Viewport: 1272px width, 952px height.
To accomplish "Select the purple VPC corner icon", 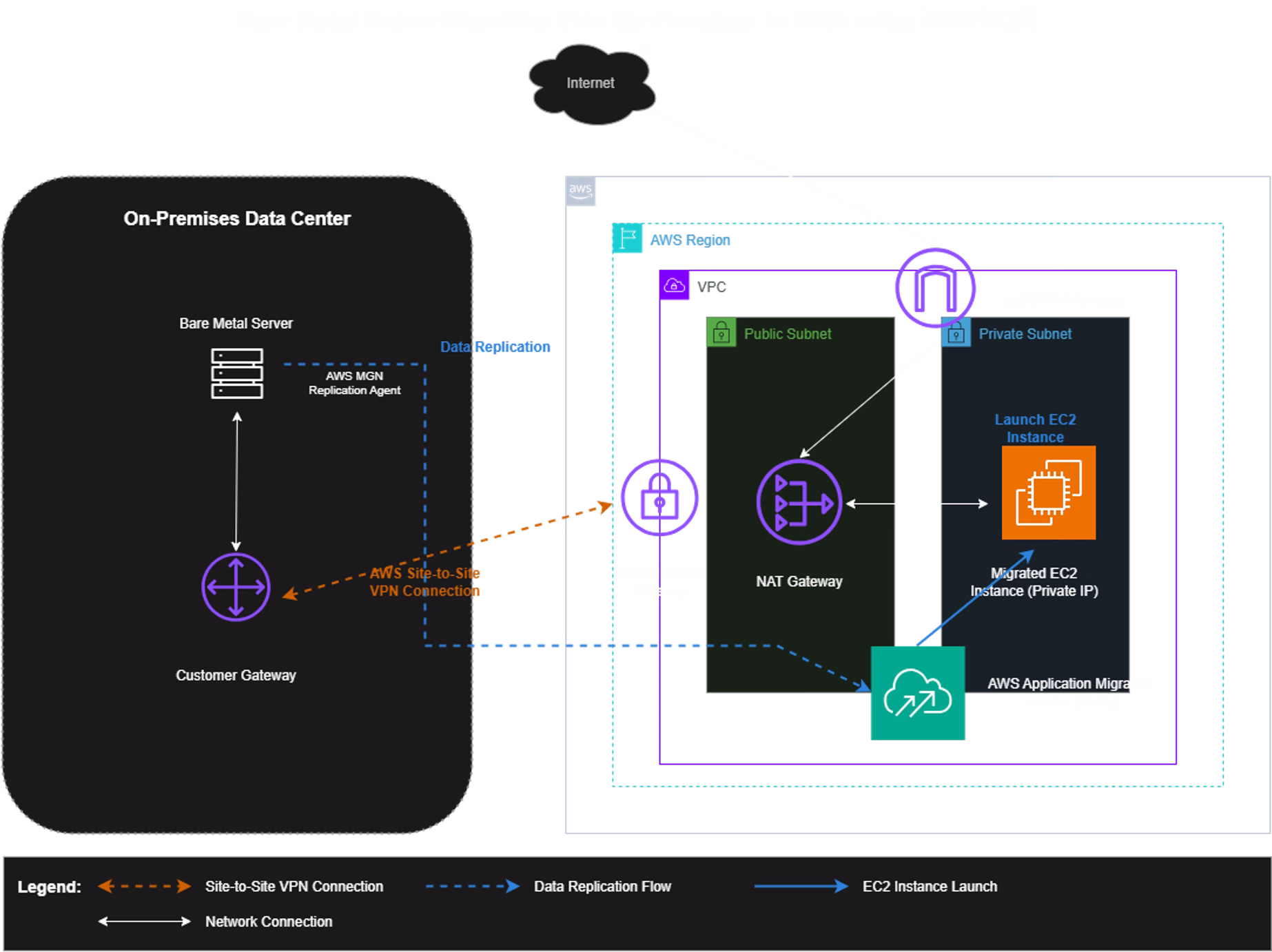I will 674,286.
